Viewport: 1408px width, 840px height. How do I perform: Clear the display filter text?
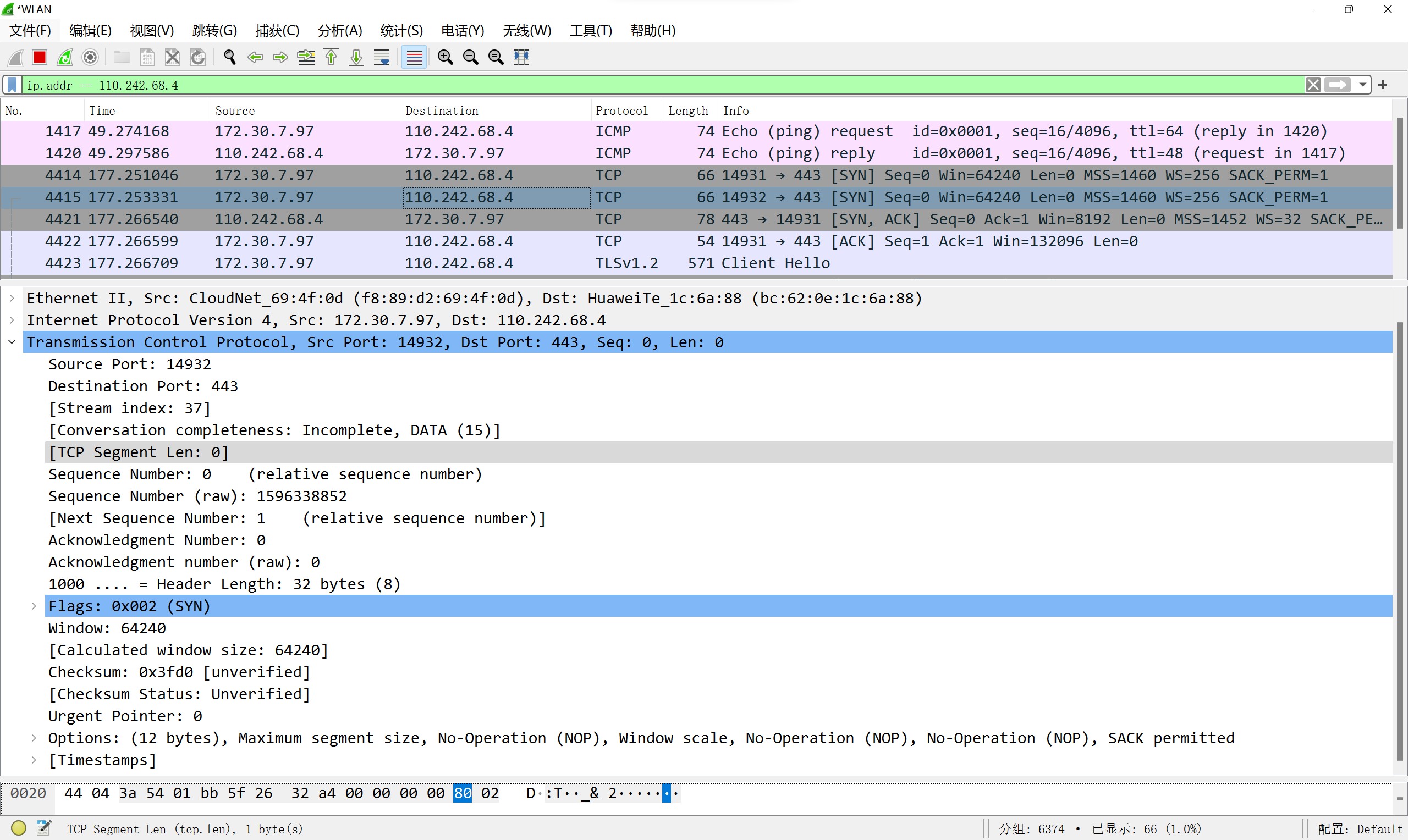[1313, 85]
